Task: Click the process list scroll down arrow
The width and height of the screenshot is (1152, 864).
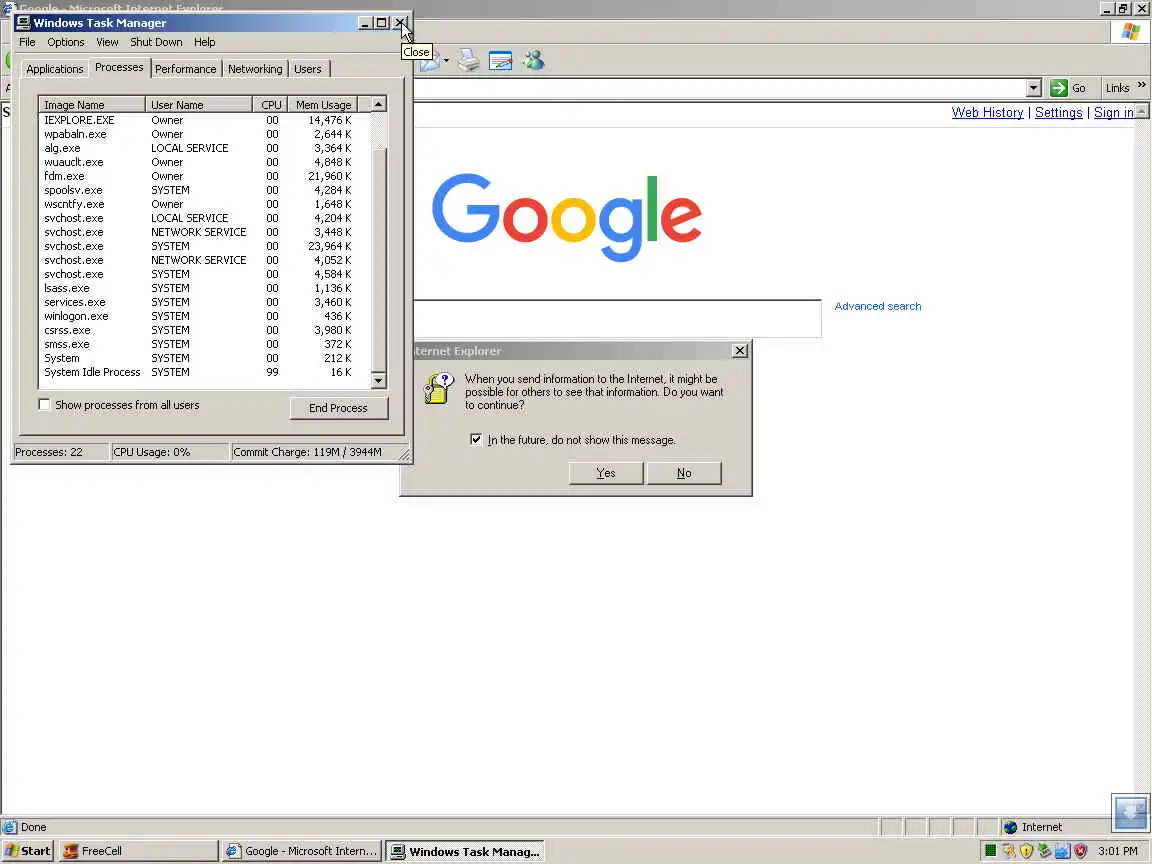Action: [x=378, y=380]
